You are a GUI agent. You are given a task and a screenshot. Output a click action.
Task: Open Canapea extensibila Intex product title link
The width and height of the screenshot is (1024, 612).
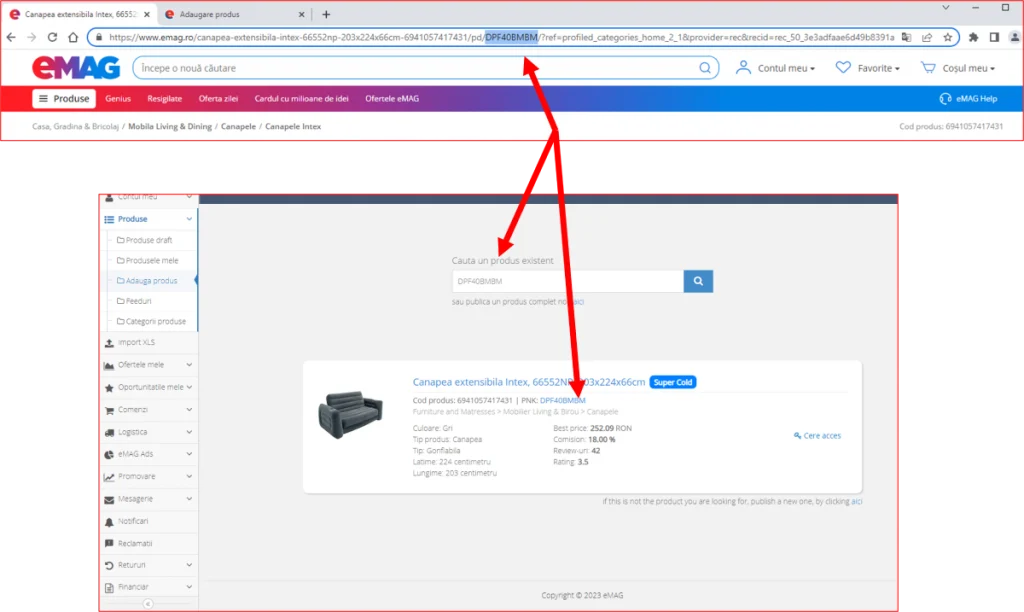tap(528, 382)
